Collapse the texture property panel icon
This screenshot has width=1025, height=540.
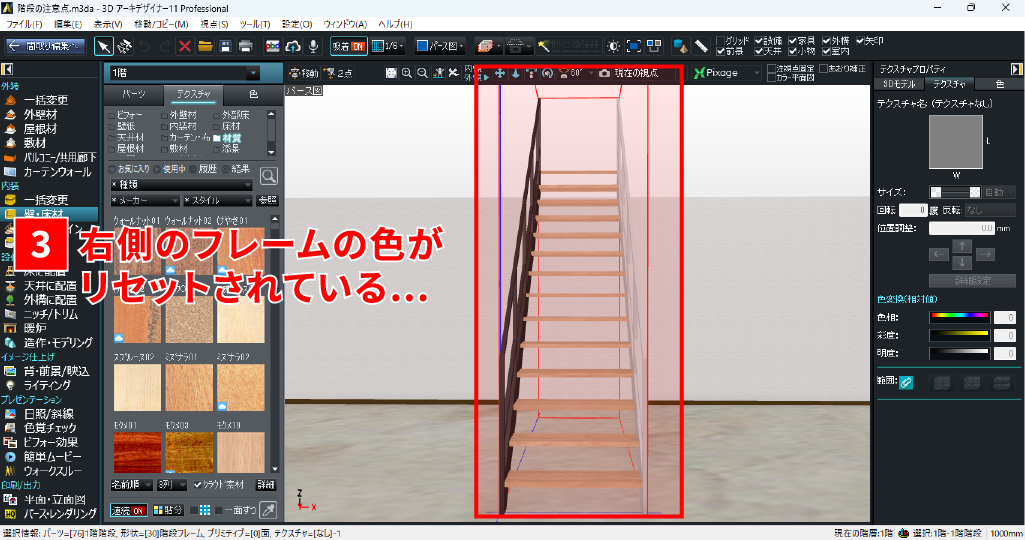click(1017, 69)
